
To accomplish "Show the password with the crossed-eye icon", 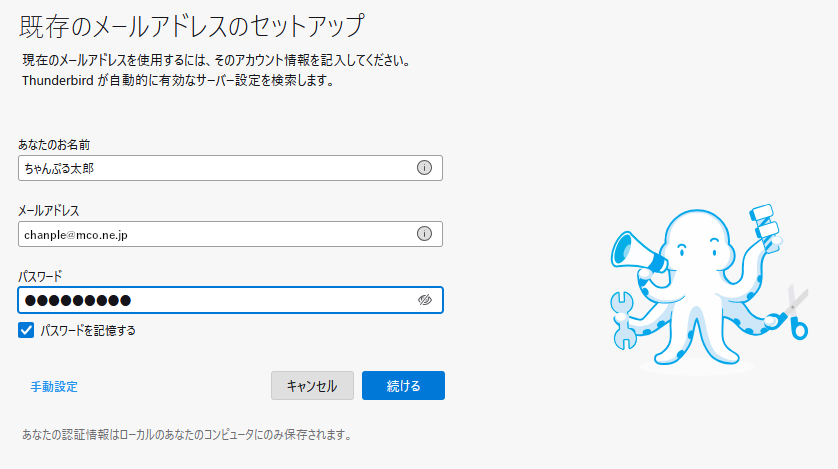I will (x=424, y=300).
